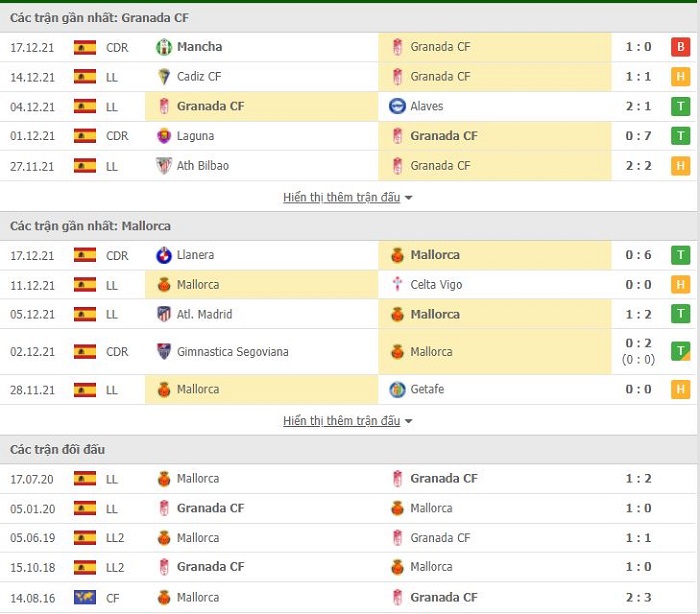Click the Ath Bilbao crest icon

(x=164, y=166)
